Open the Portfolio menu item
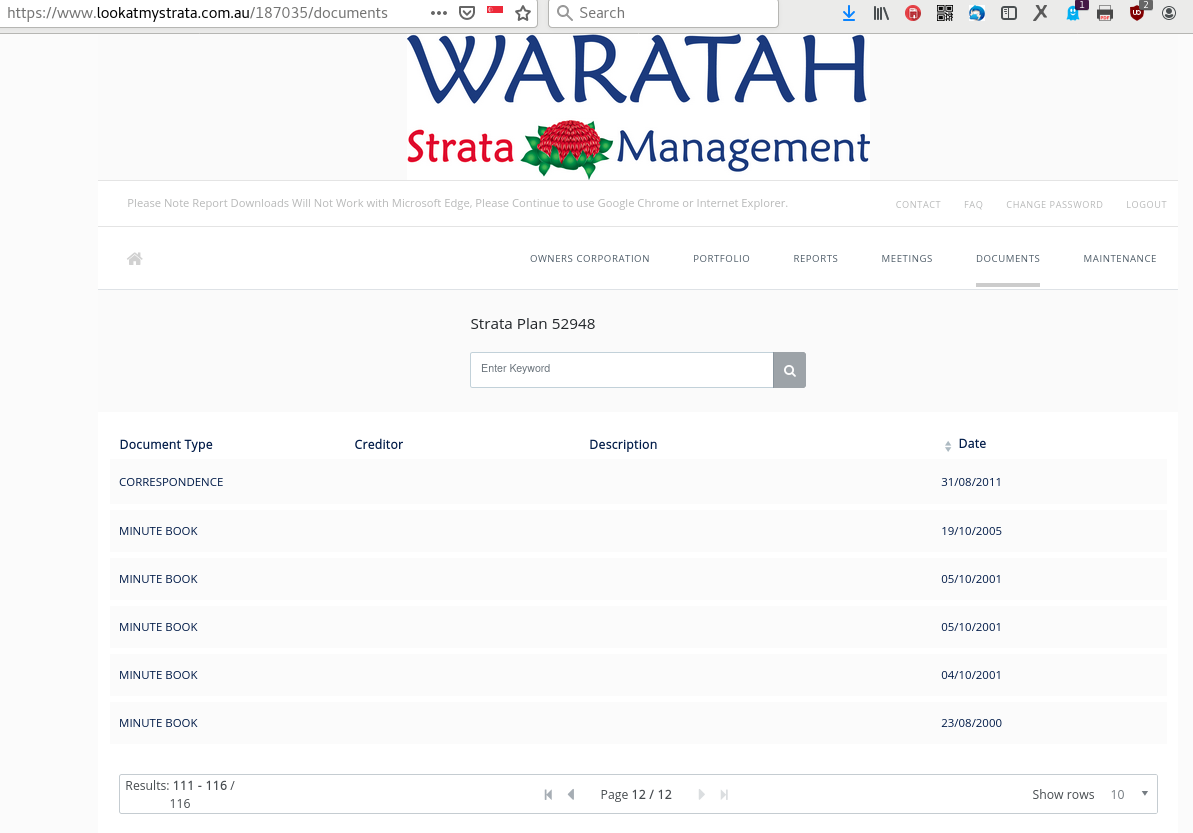Viewport: 1193px width, 833px height. tap(721, 259)
